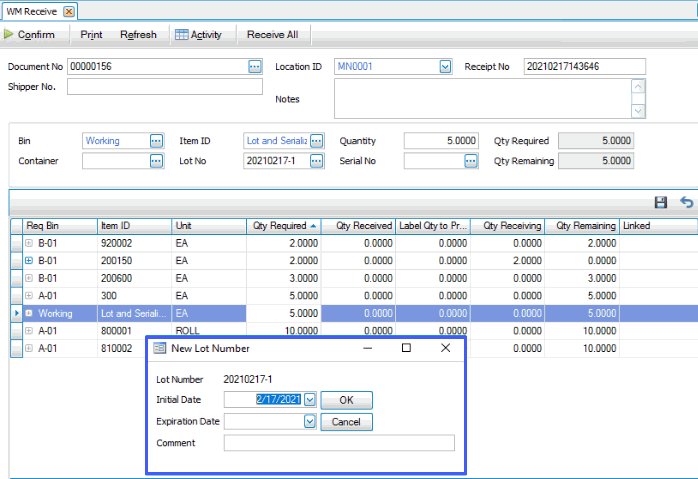Click the save disk icon above grid

[661, 202]
